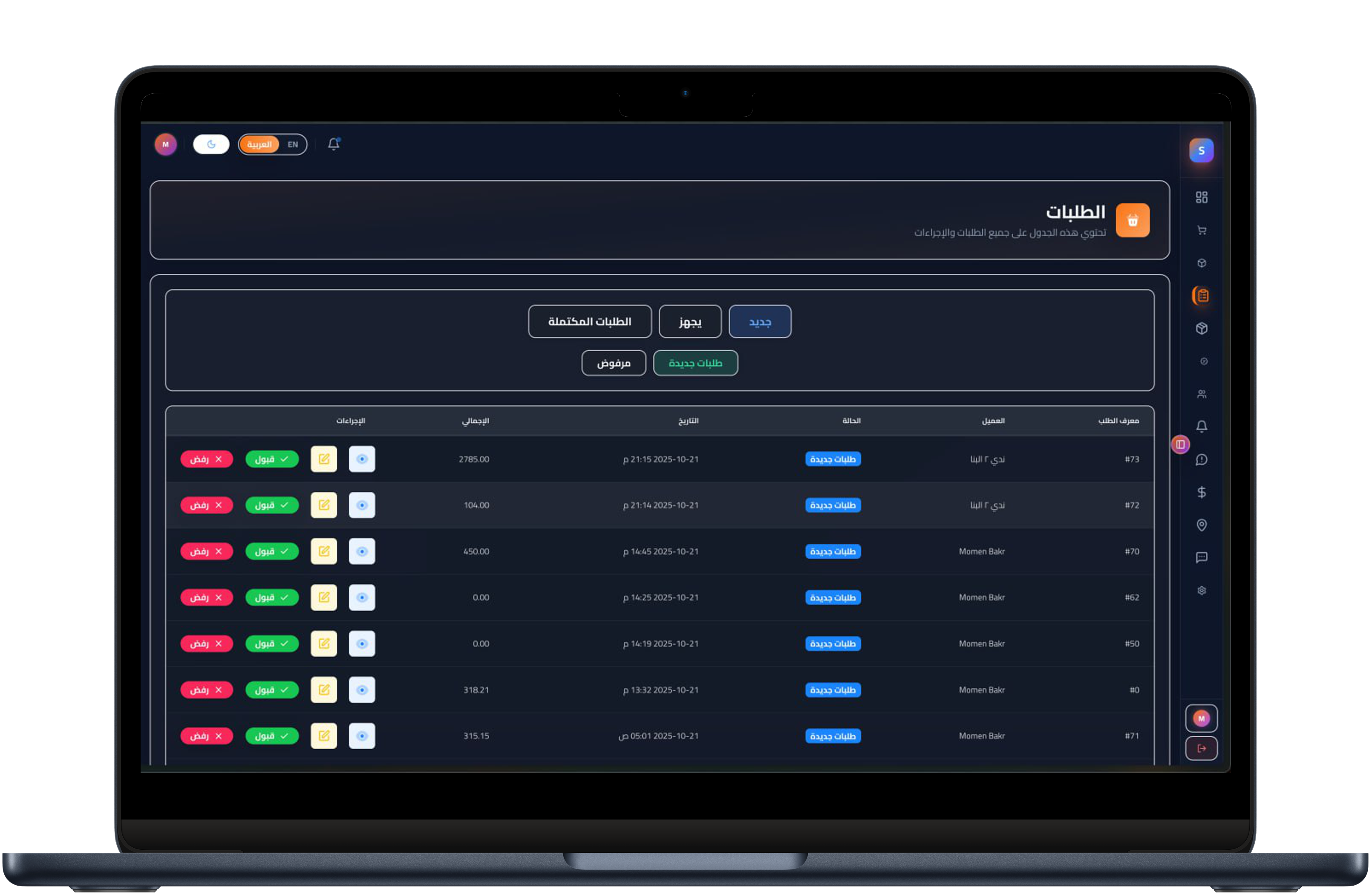
Task: Click the dashboard grid icon in sidebar
Action: (1202, 198)
